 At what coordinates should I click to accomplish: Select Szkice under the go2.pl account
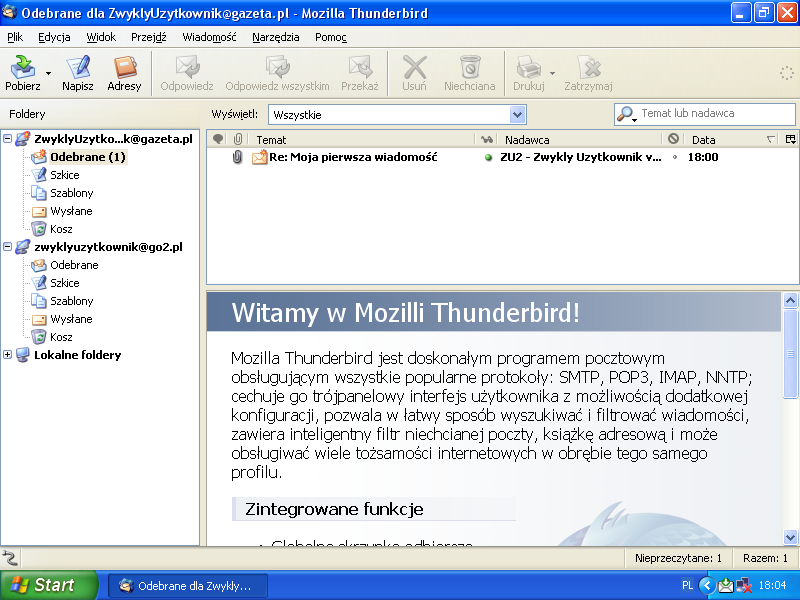click(64, 283)
